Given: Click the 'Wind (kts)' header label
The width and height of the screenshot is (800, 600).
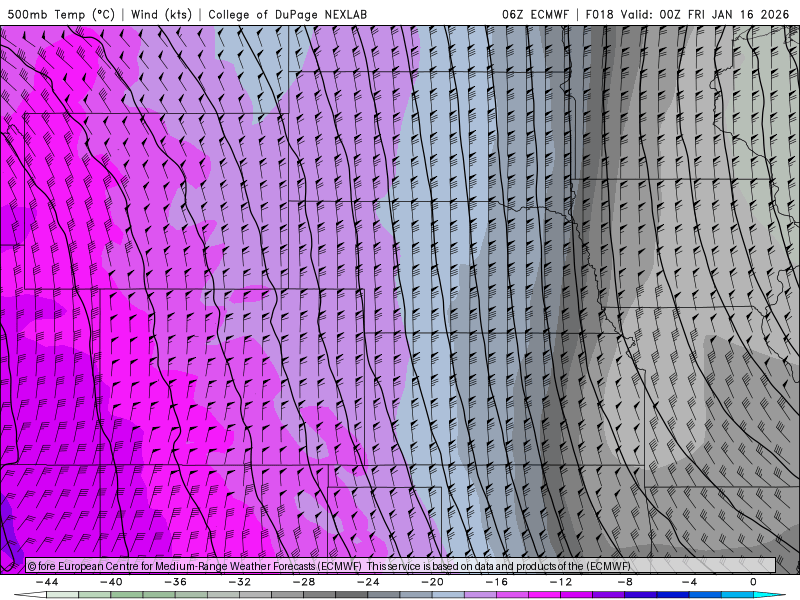Looking at the screenshot, I should click(x=161, y=14).
